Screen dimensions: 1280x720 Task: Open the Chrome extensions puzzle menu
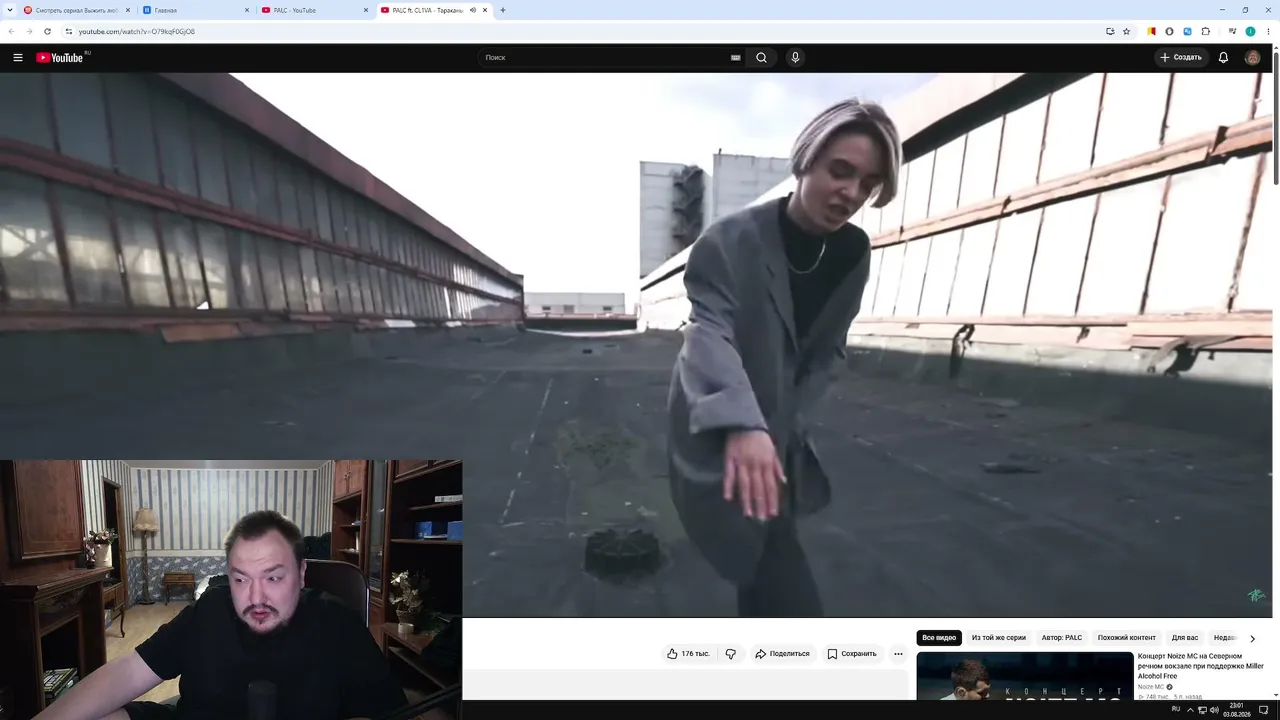point(1205,31)
